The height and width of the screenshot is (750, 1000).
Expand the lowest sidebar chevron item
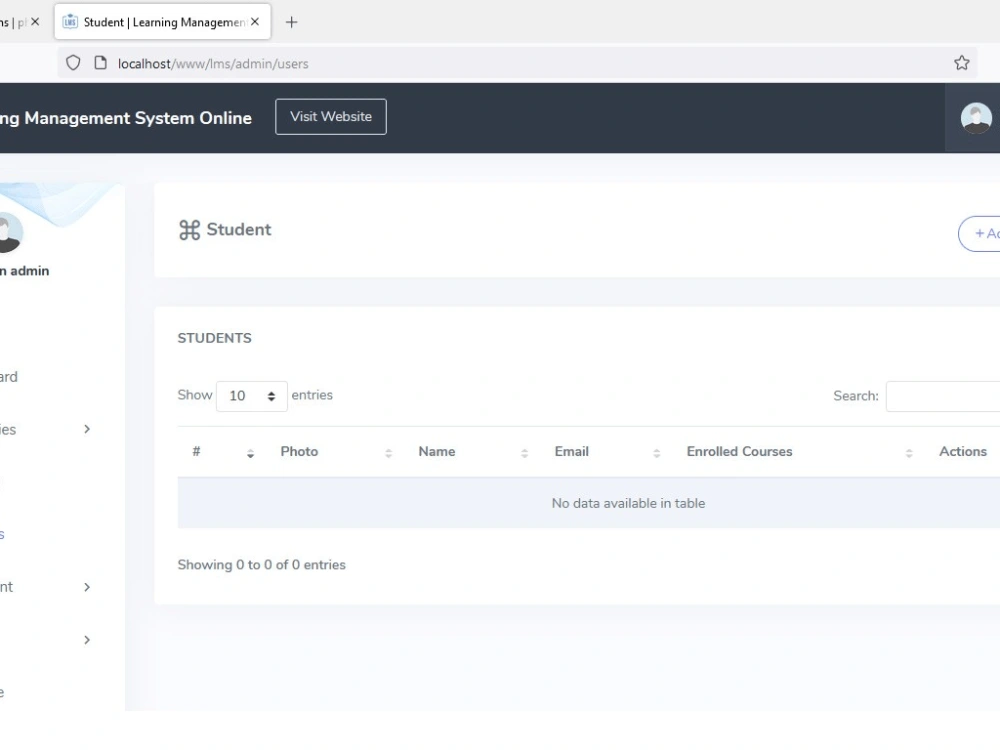[x=87, y=640]
